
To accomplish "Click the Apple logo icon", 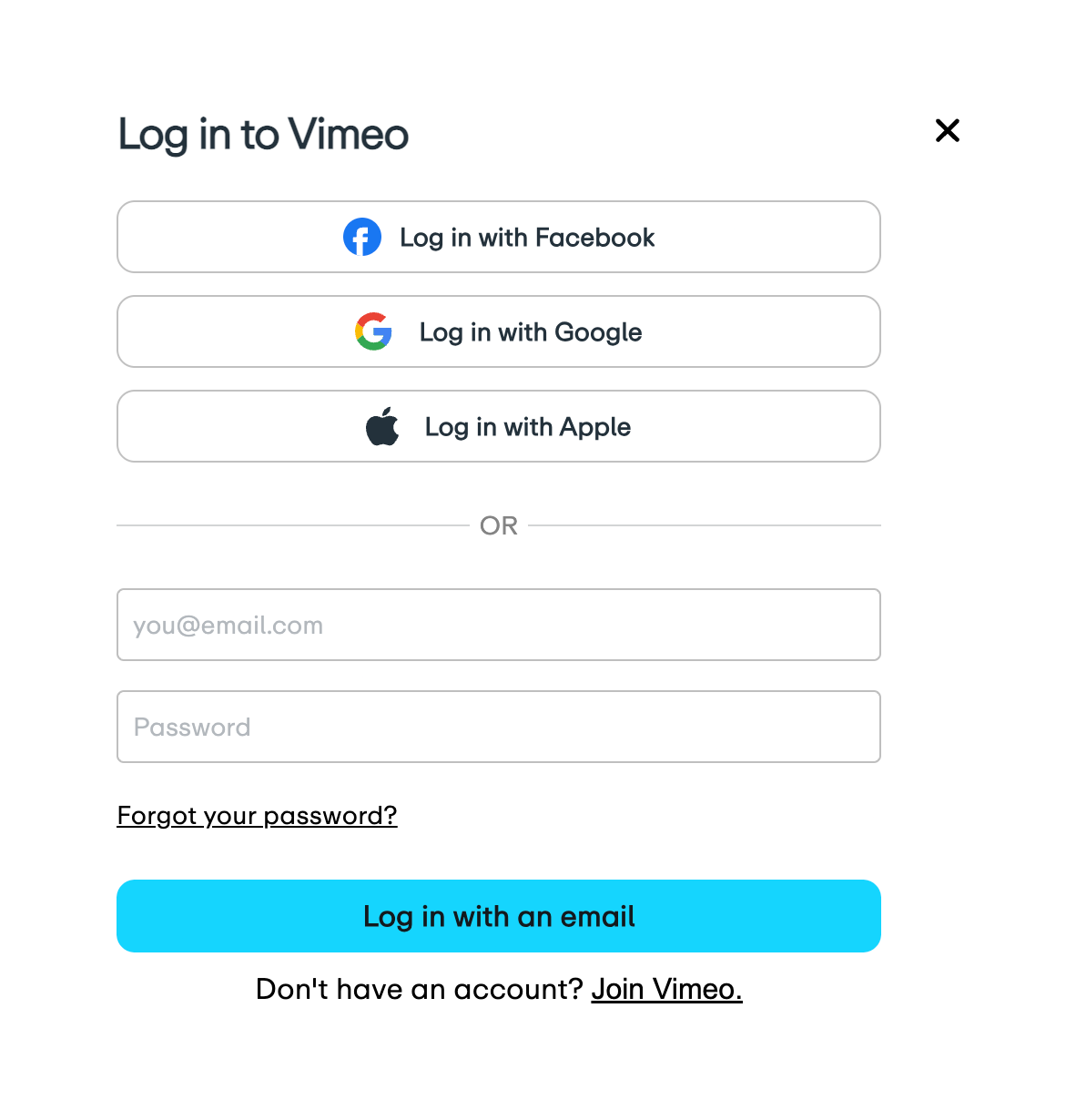I will click(382, 426).
